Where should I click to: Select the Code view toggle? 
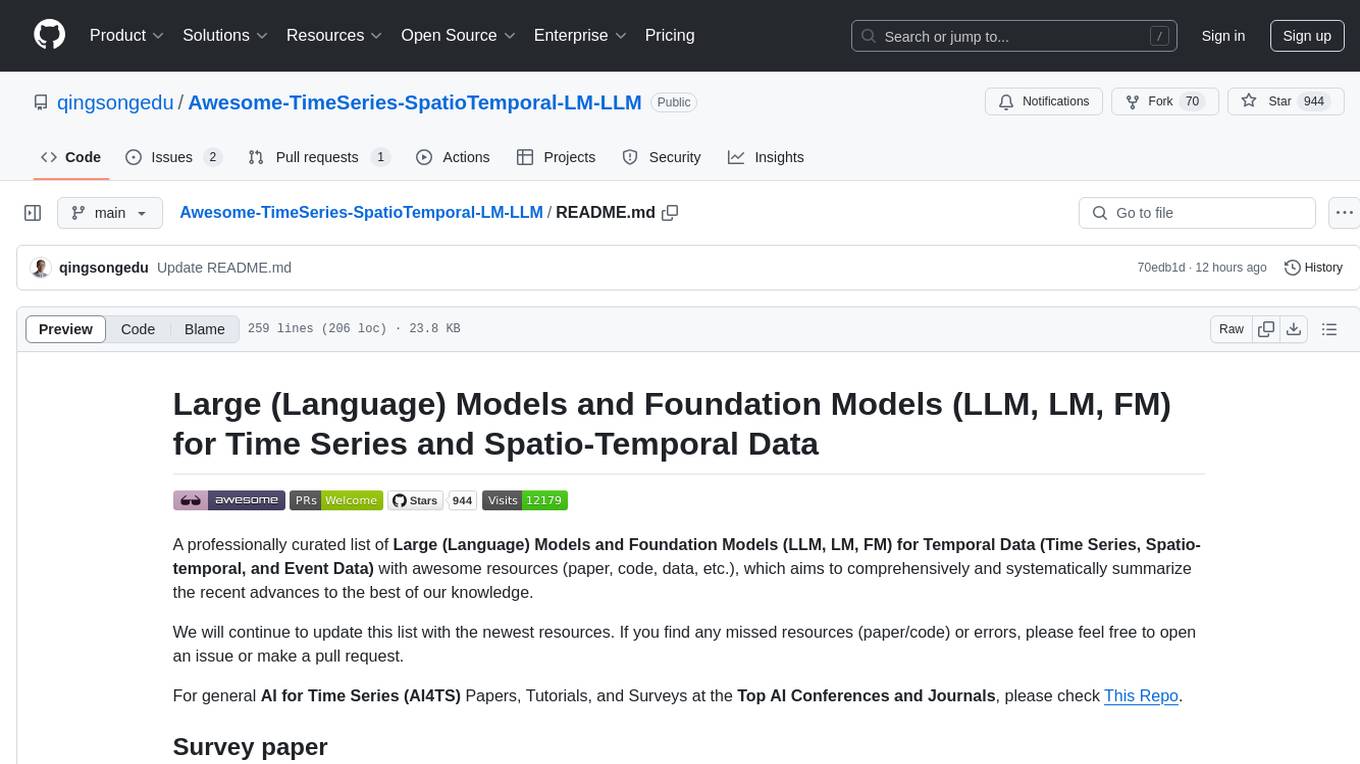tap(138, 329)
